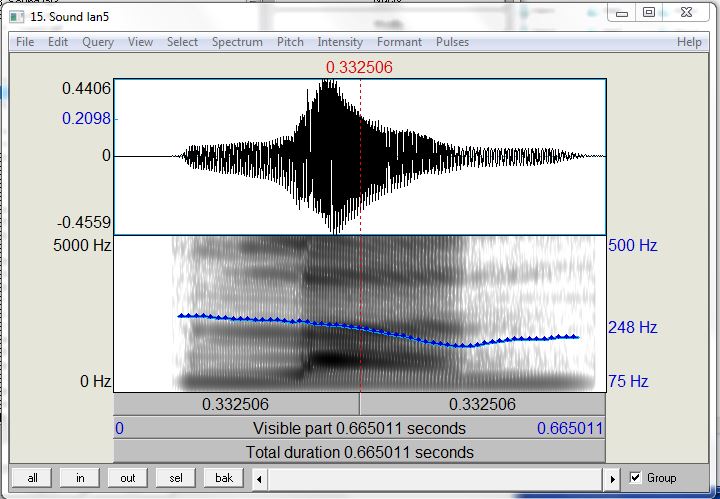Play the Total duration 0.665011 seconds bar
This screenshot has height=499, width=720.
[360, 452]
